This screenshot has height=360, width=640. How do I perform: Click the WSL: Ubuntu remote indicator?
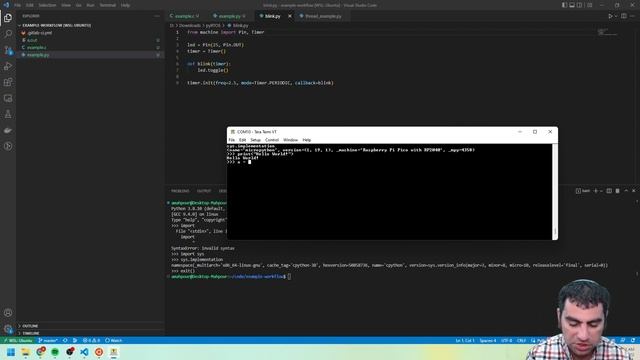click(18, 340)
